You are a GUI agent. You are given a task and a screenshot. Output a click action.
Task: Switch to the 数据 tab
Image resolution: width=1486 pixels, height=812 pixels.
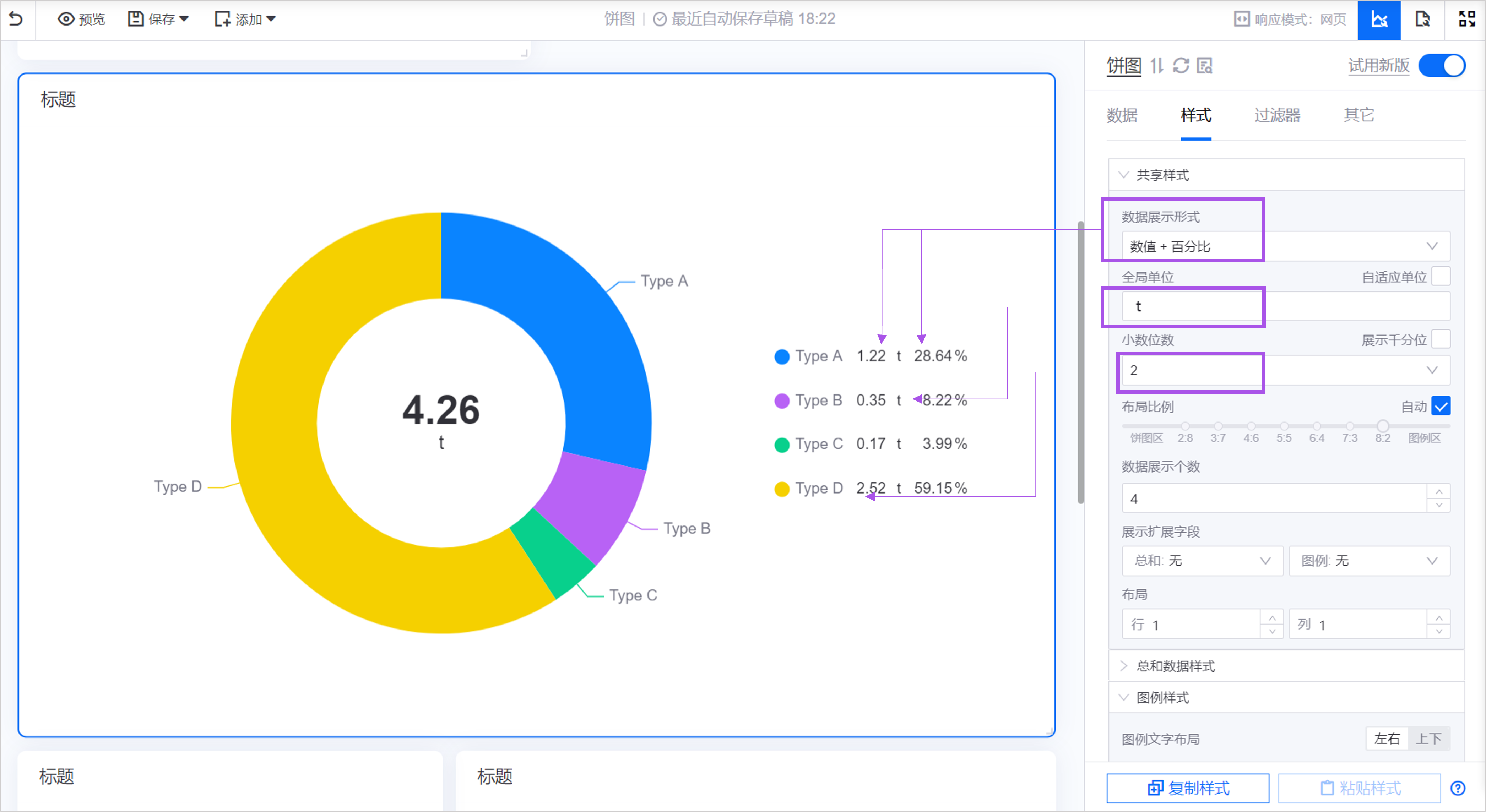[1121, 115]
